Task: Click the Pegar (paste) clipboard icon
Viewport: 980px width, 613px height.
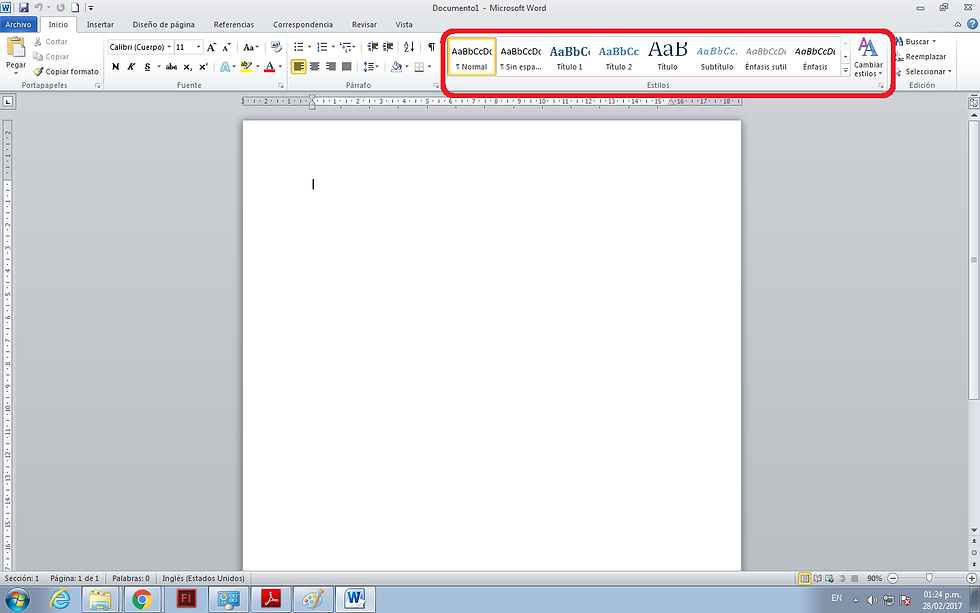Action: tap(16, 47)
